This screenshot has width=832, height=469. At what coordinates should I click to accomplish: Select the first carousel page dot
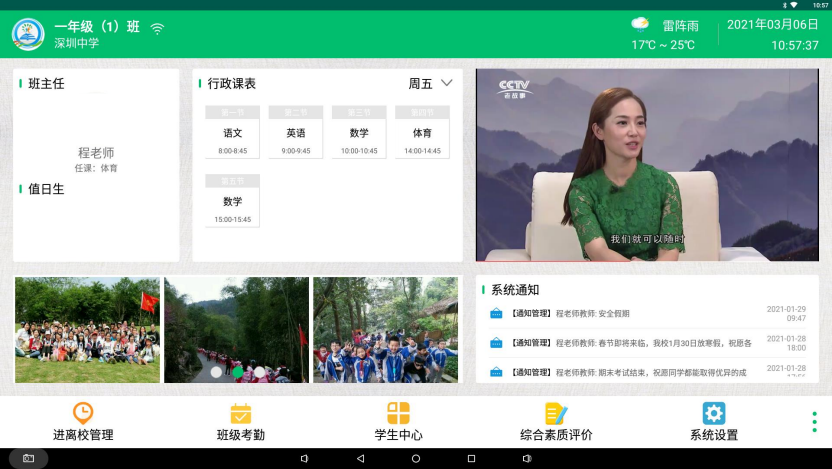(x=216, y=372)
